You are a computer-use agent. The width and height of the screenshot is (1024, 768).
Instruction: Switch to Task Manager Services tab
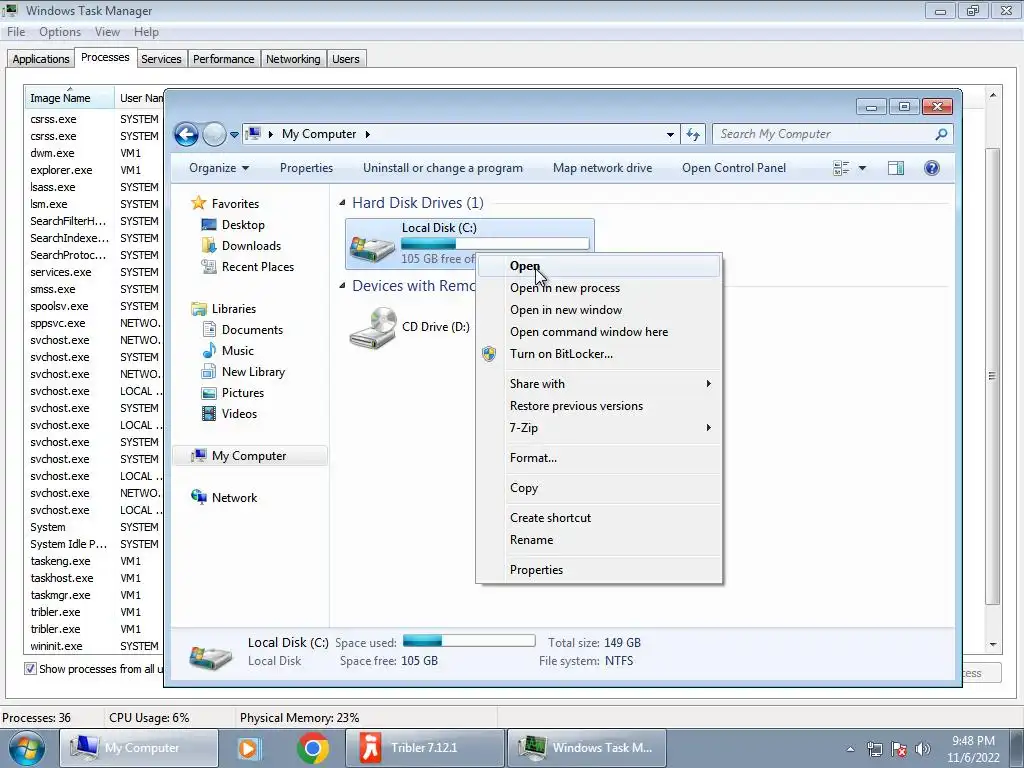pos(161,59)
